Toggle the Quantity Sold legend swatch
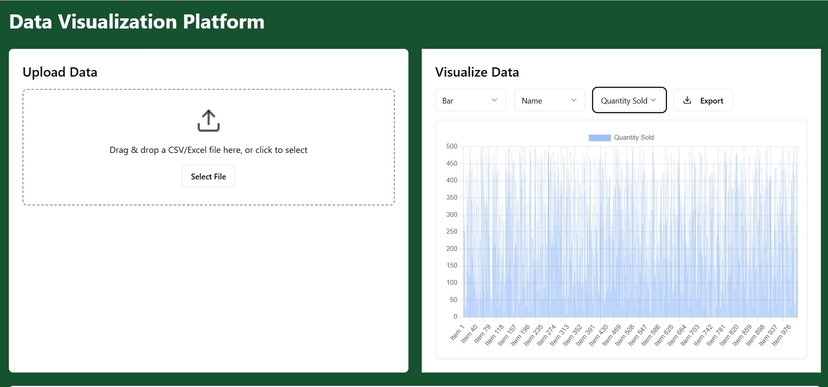 pos(599,138)
